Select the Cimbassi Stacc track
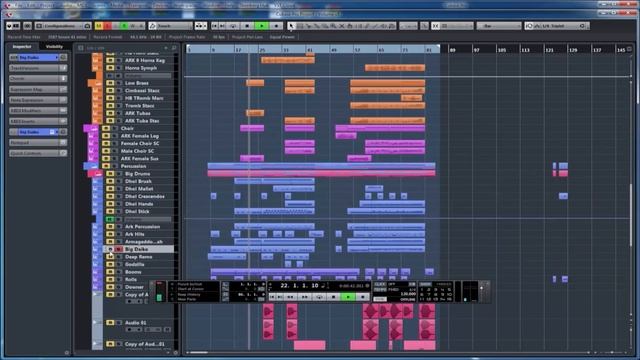The image size is (640, 360). (x=142, y=91)
